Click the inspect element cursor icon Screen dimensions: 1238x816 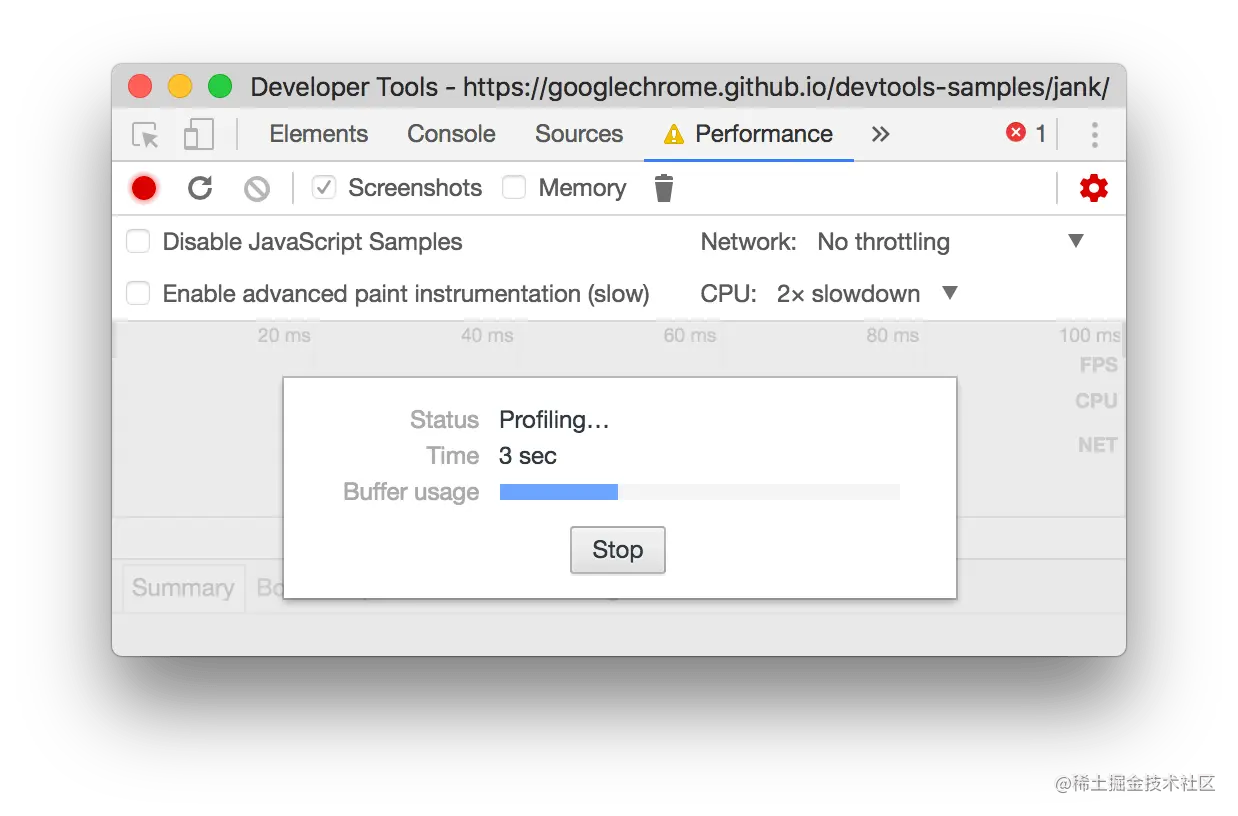click(146, 135)
